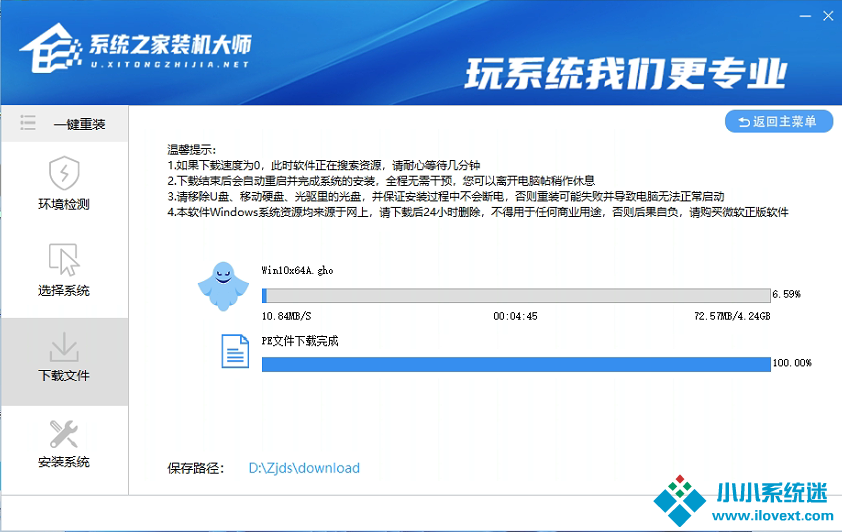Click the 6.59% percentage value

click(x=786, y=294)
